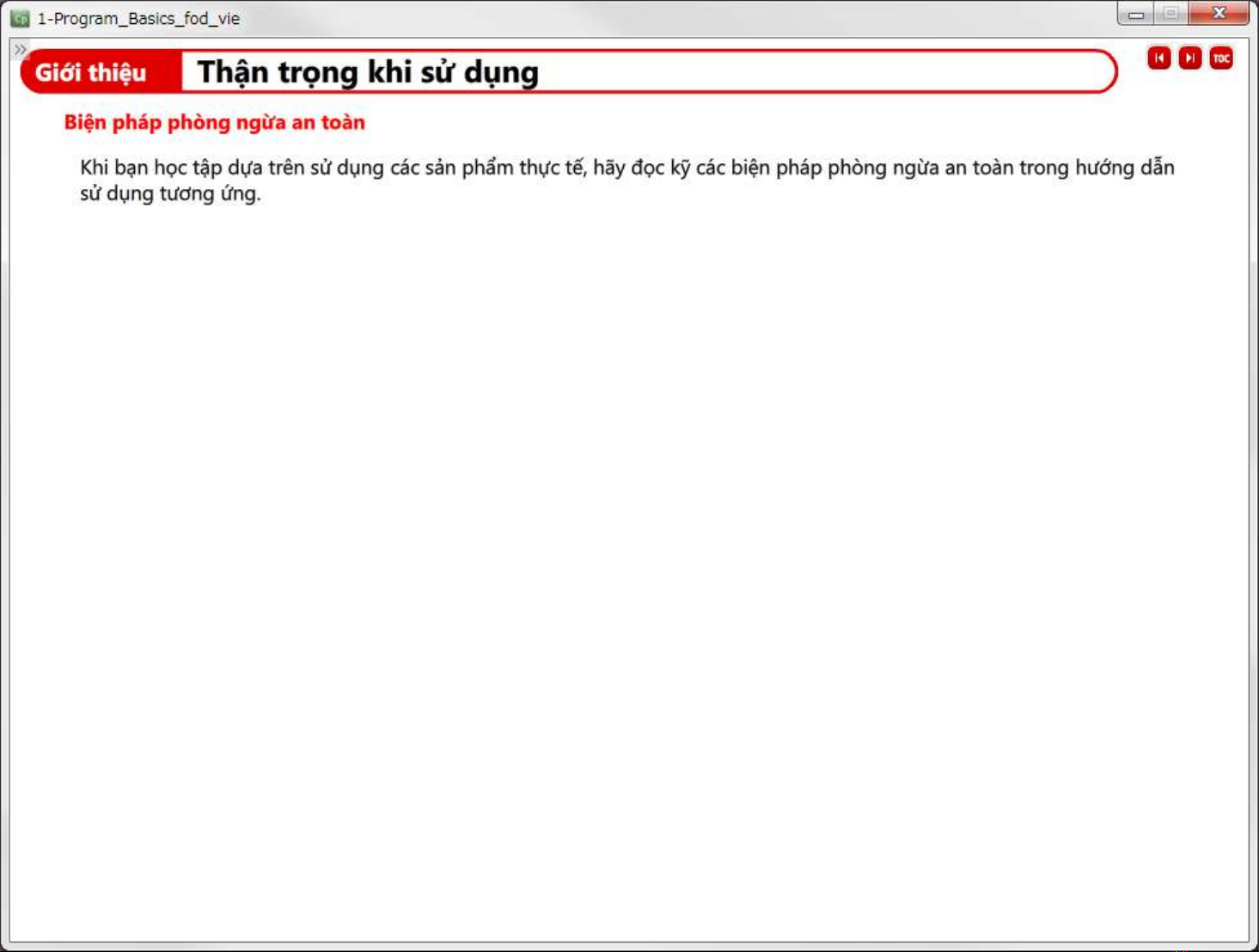Click the Cp application icon in title bar

pos(20,18)
